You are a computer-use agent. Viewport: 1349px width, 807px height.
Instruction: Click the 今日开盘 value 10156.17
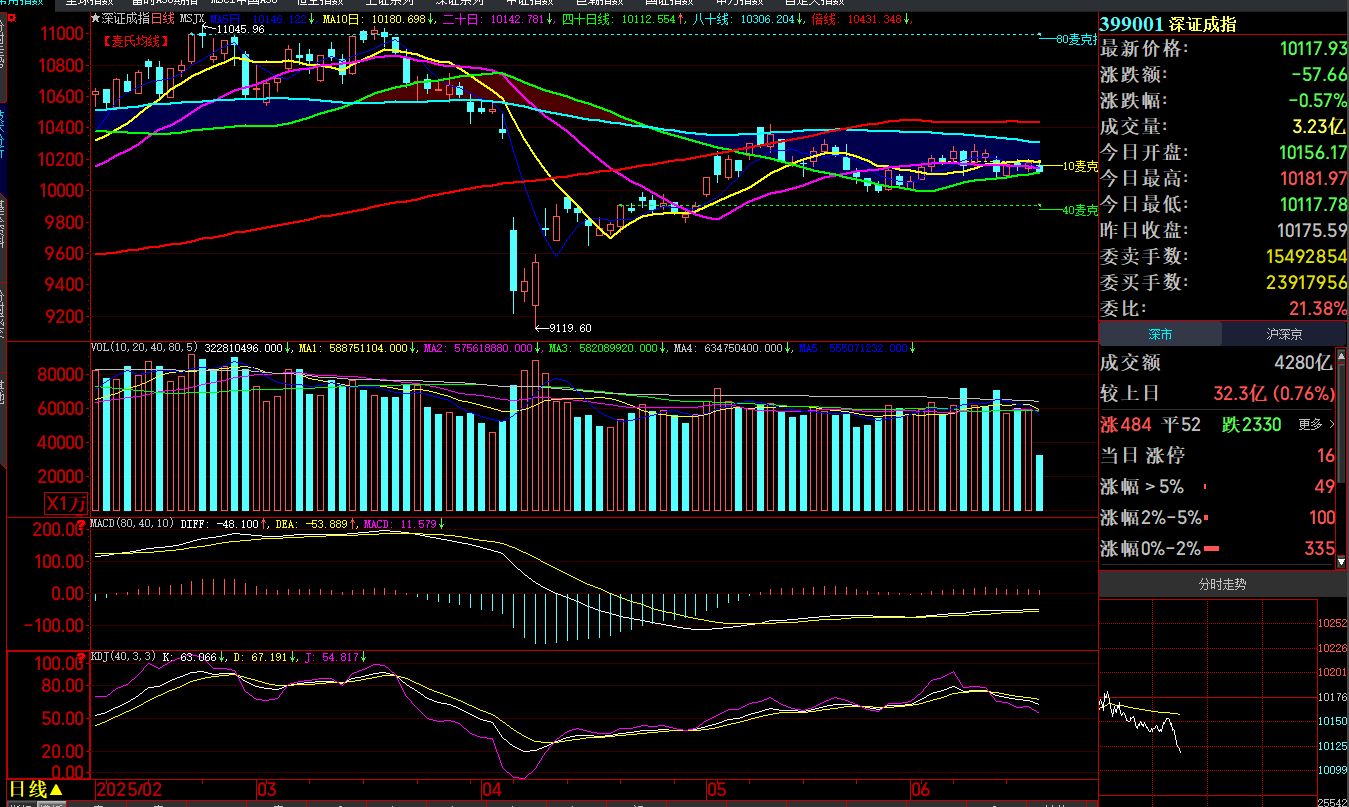click(x=1313, y=153)
